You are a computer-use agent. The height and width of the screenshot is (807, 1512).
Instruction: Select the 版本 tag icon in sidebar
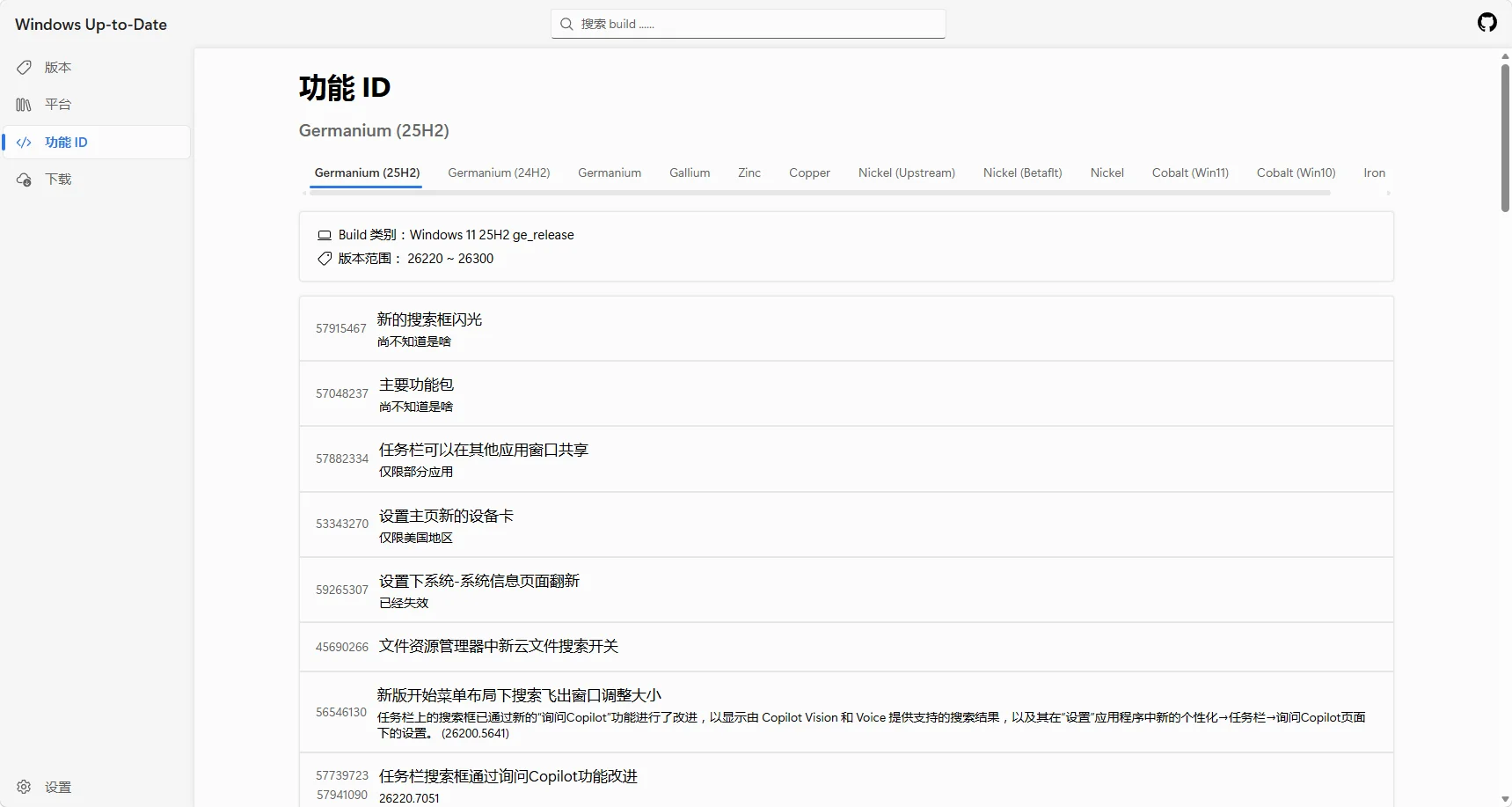tap(24, 67)
